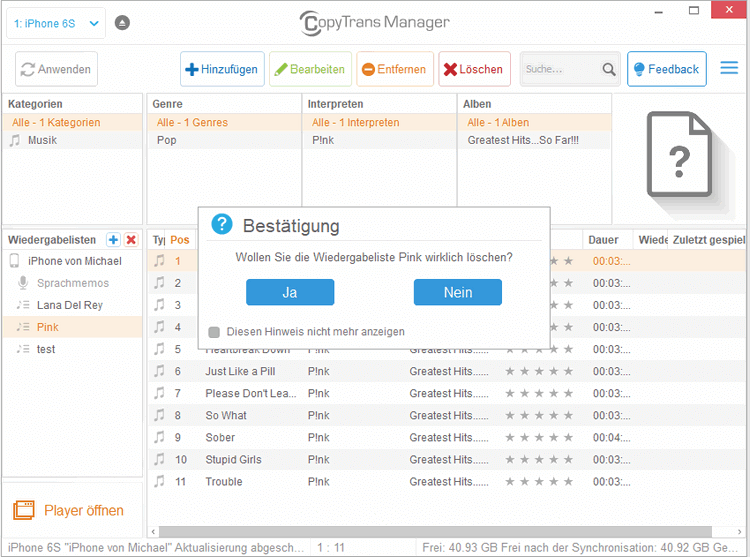750x557 pixels.
Task: Click the Löschen delete button
Action: (x=474, y=69)
